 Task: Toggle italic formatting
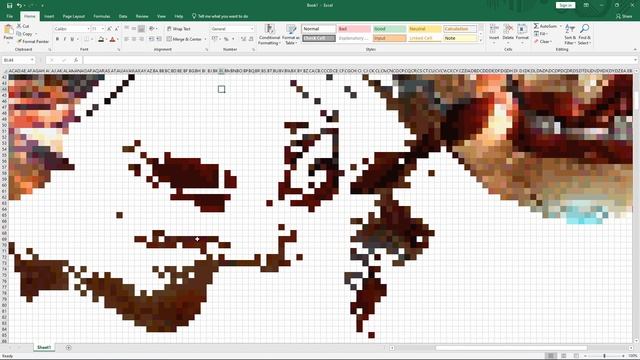coord(64,39)
